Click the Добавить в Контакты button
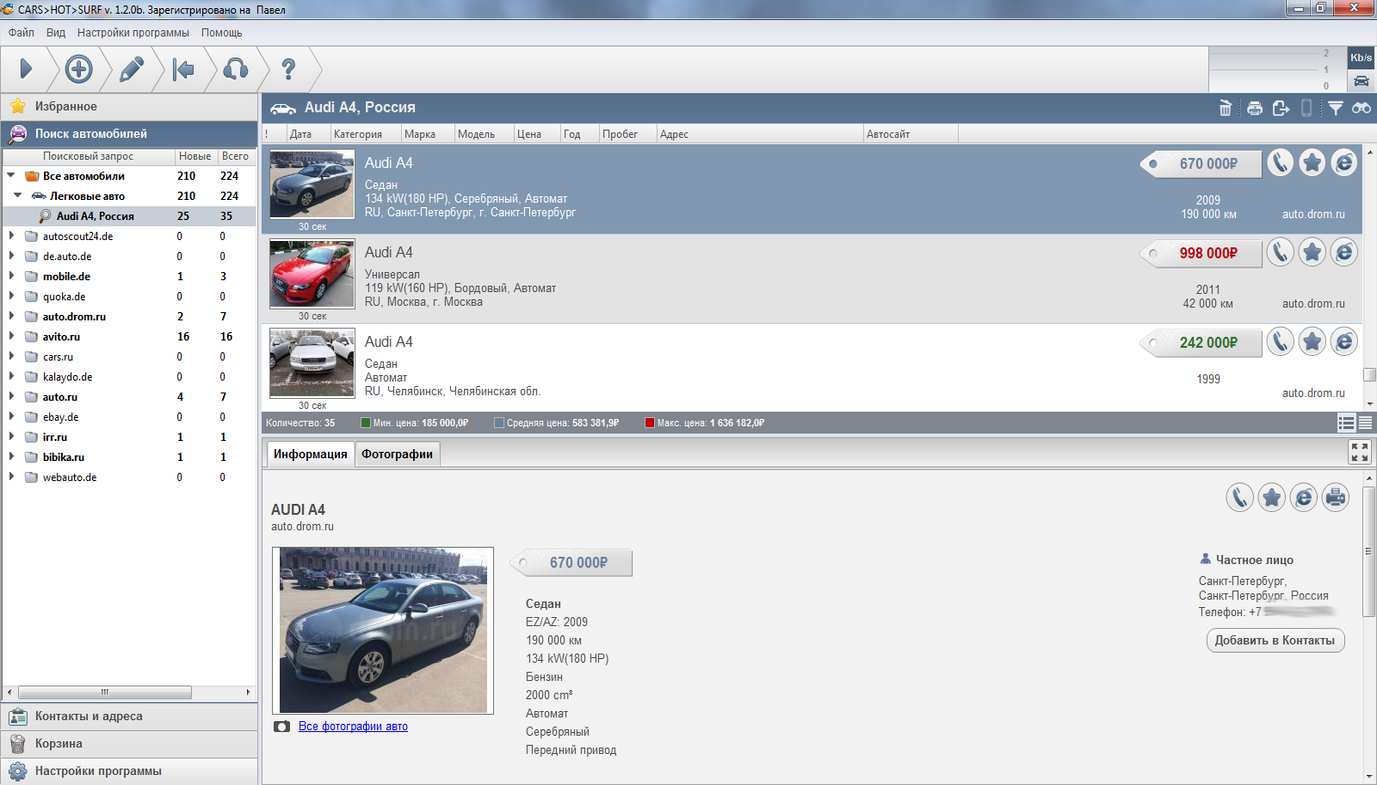Image resolution: width=1377 pixels, height=785 pixels. [1276, 640]
